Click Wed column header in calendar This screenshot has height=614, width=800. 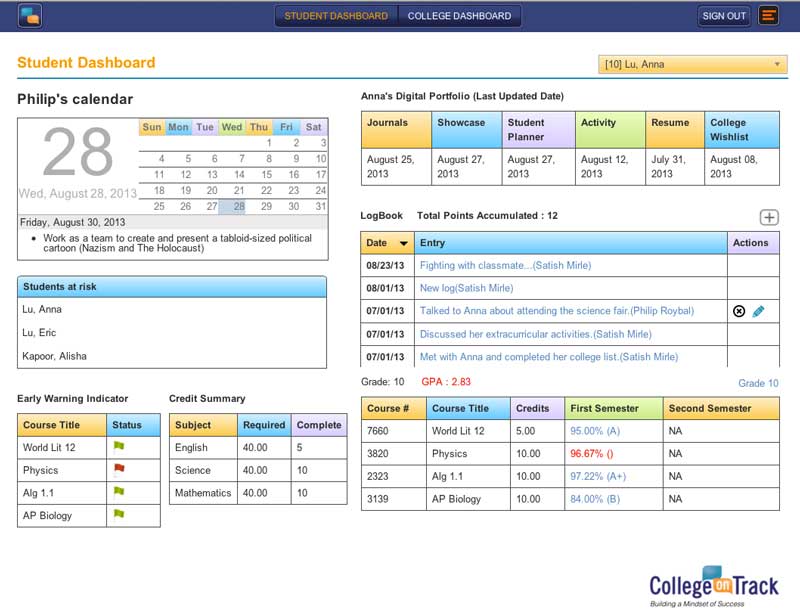[x=232, y=127]
